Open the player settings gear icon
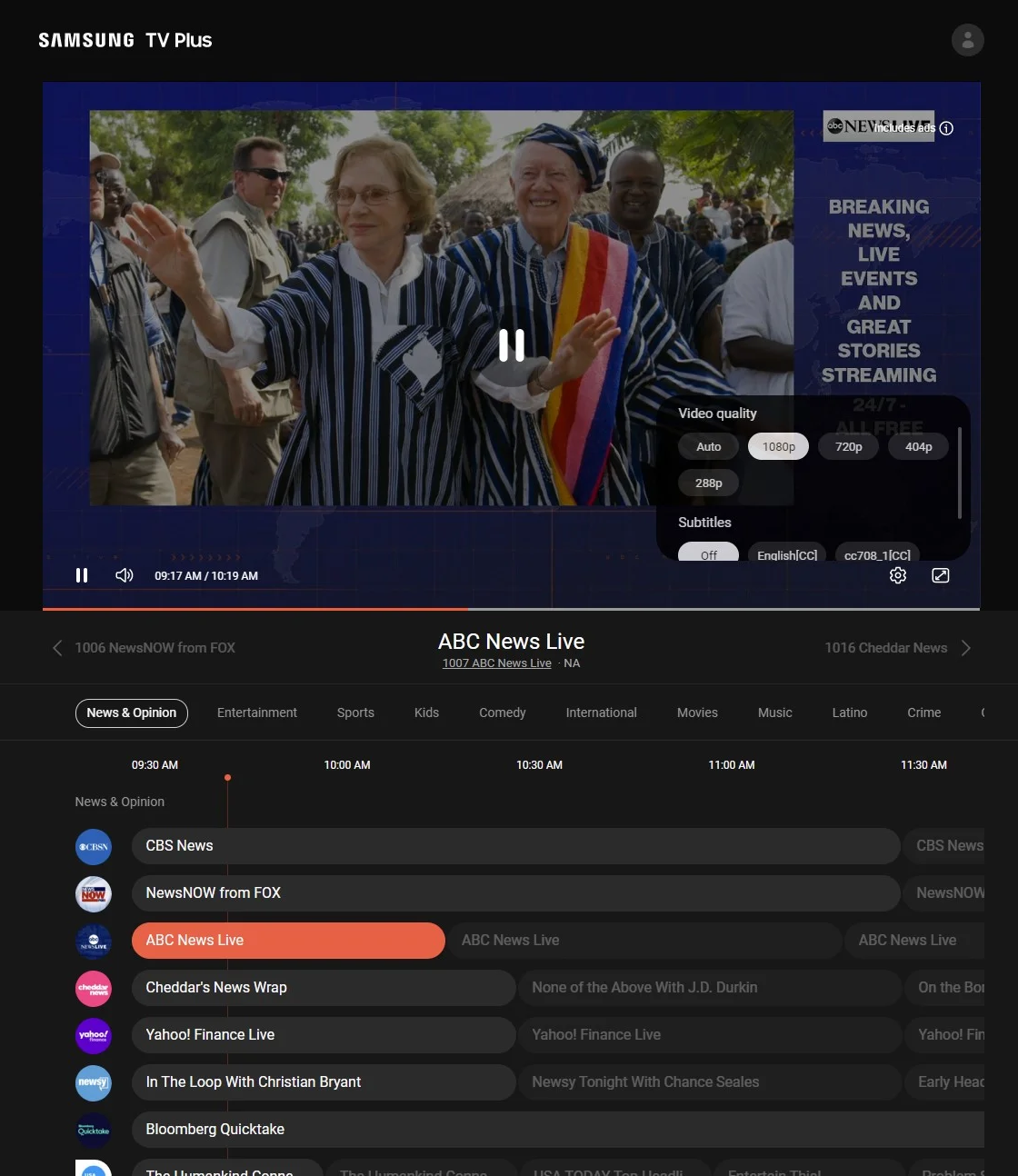1018x1176 pixels. pyautogui.click(x=898, y=575)
